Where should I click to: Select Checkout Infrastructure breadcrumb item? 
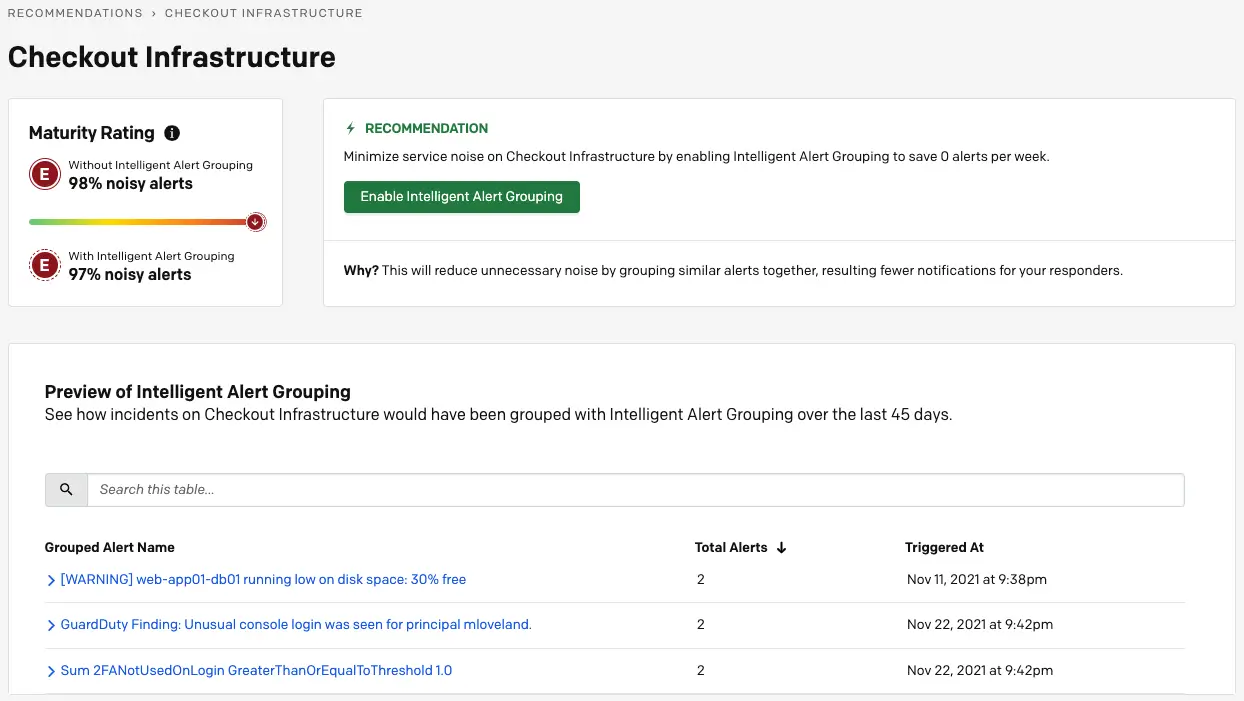coord(263,13)
